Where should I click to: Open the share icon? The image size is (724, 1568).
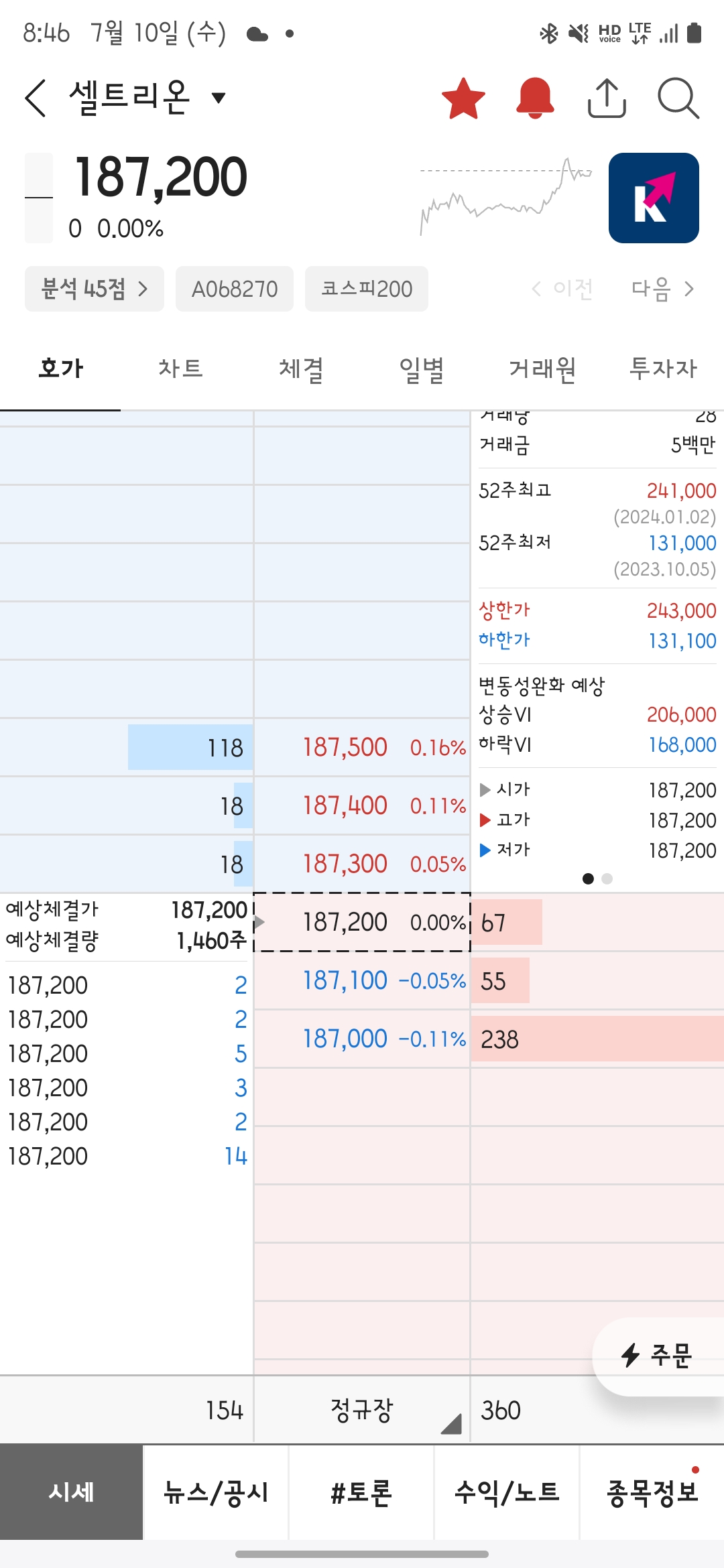click(x=607, y=99)
